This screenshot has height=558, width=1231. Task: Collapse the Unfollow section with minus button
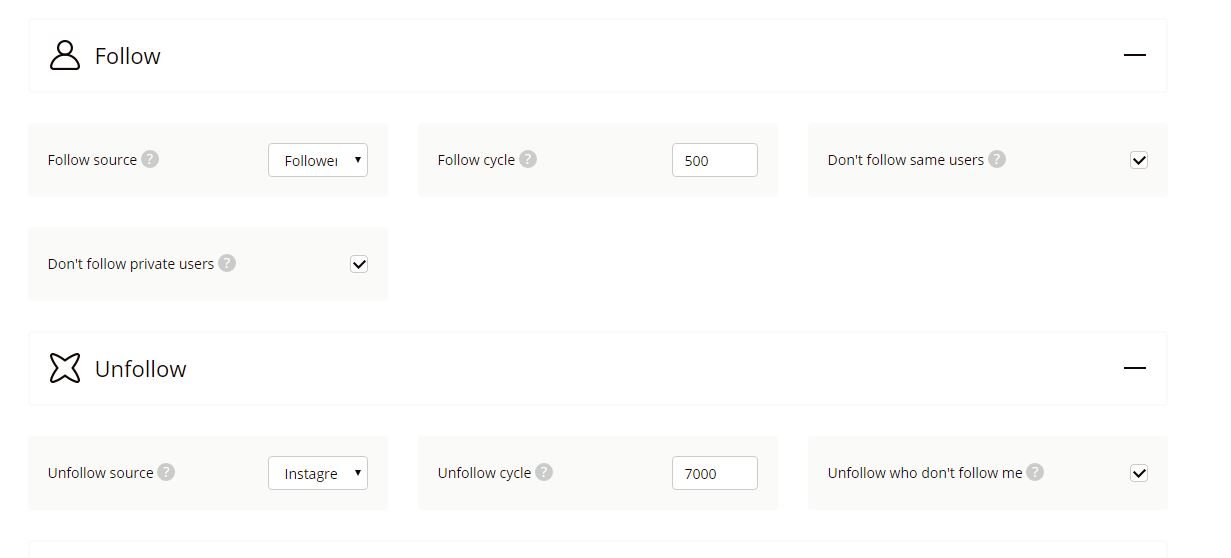1134,368
